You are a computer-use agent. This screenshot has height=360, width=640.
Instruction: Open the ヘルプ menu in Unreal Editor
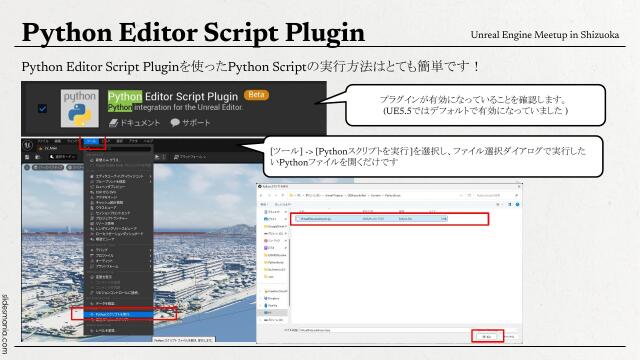148,141
